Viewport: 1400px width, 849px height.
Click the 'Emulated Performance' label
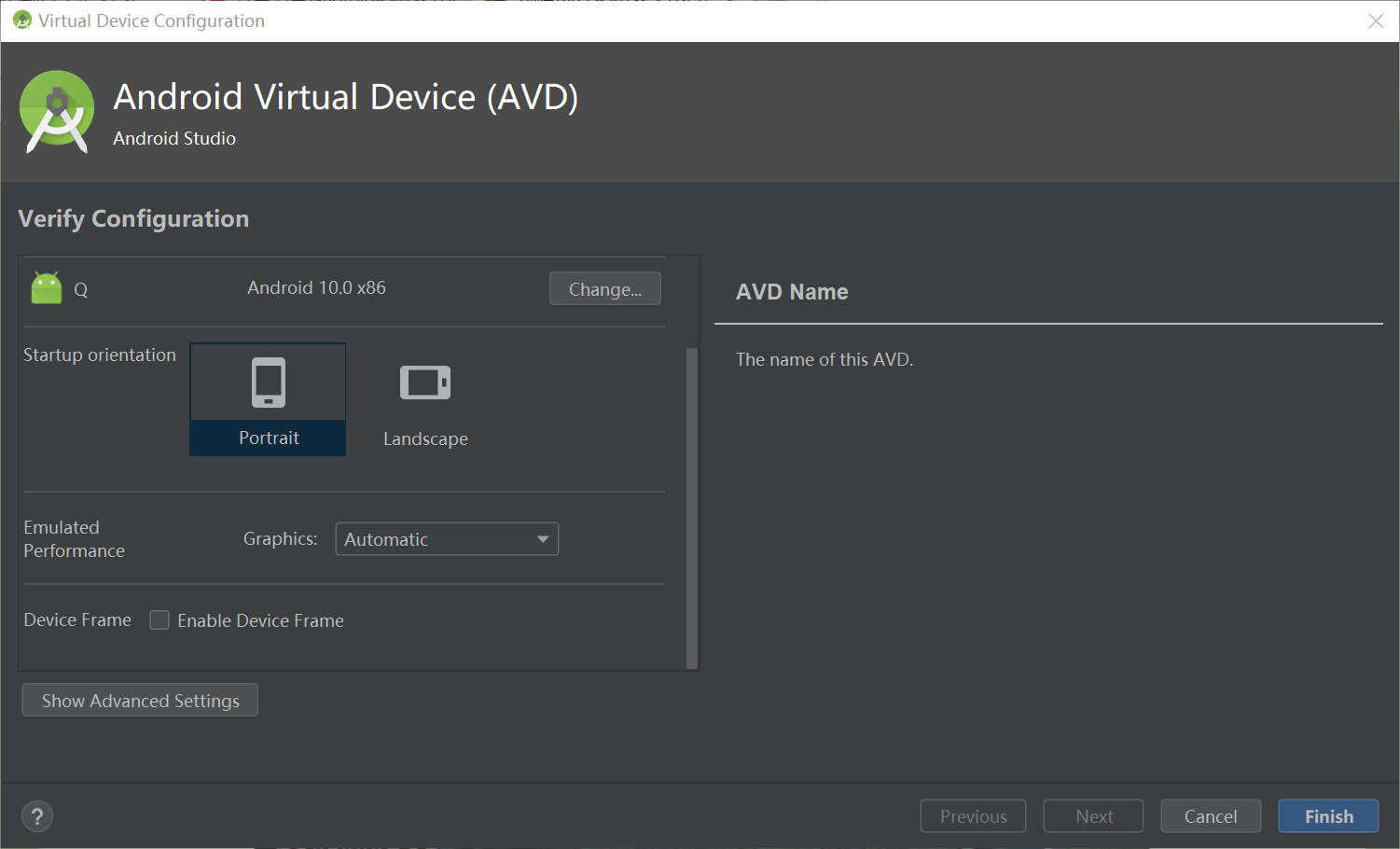click(74, 539)
